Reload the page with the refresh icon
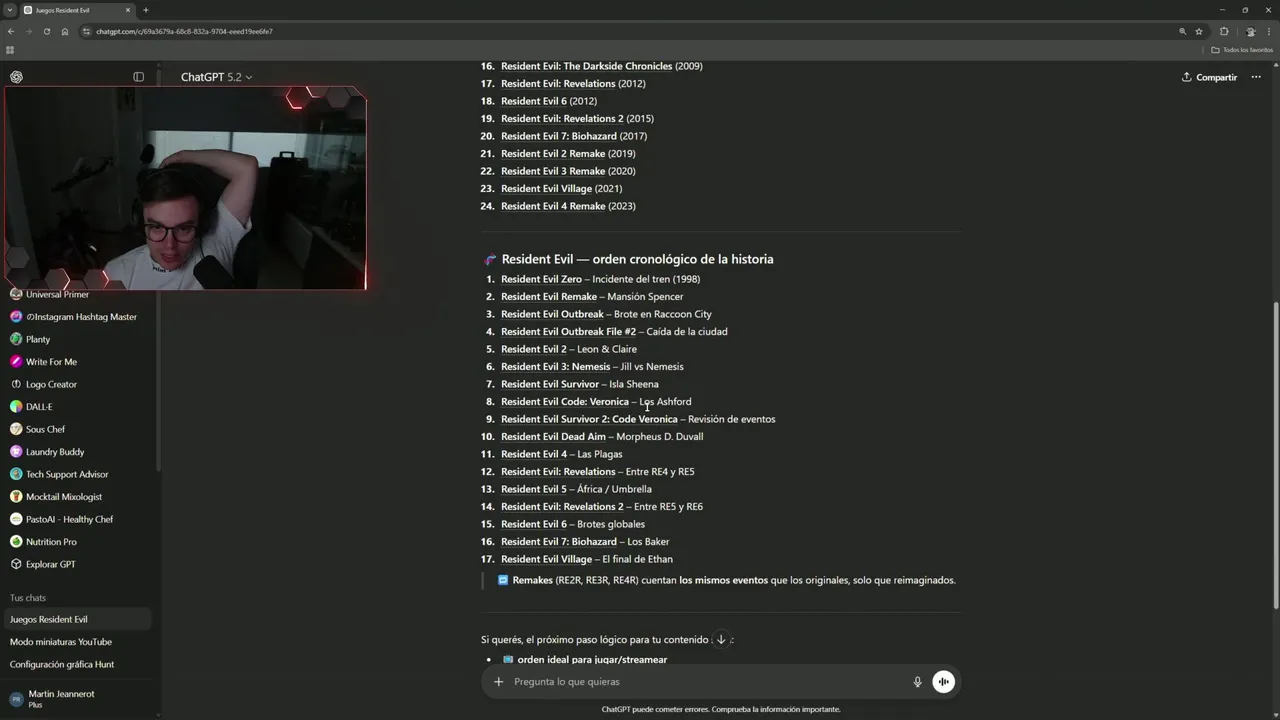This screenshot has height=720, width=1280. coord(46,31)
